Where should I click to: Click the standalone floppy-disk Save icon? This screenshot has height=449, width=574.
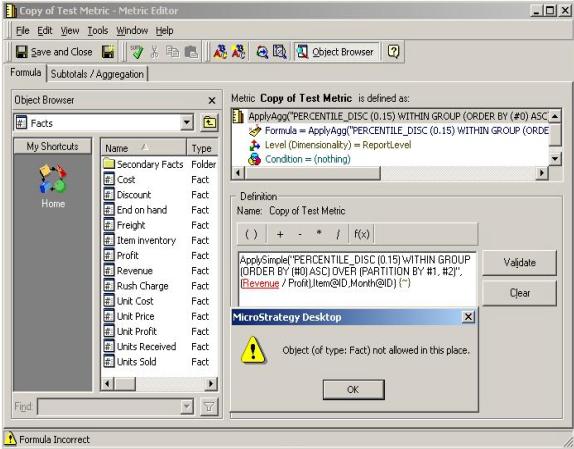(108, 52)
